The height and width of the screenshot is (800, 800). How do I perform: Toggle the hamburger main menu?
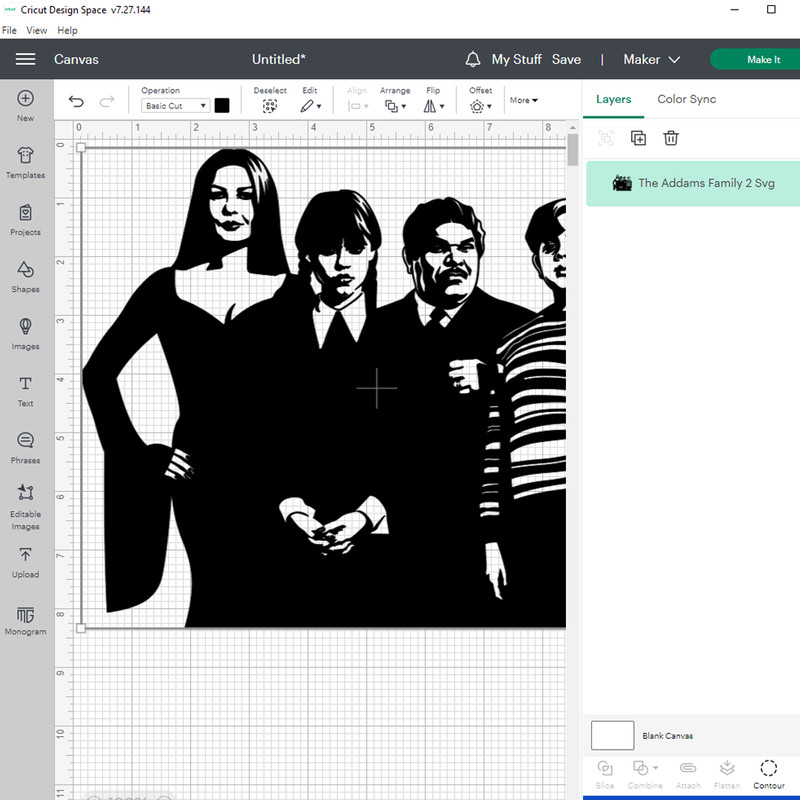coord(25,60)
